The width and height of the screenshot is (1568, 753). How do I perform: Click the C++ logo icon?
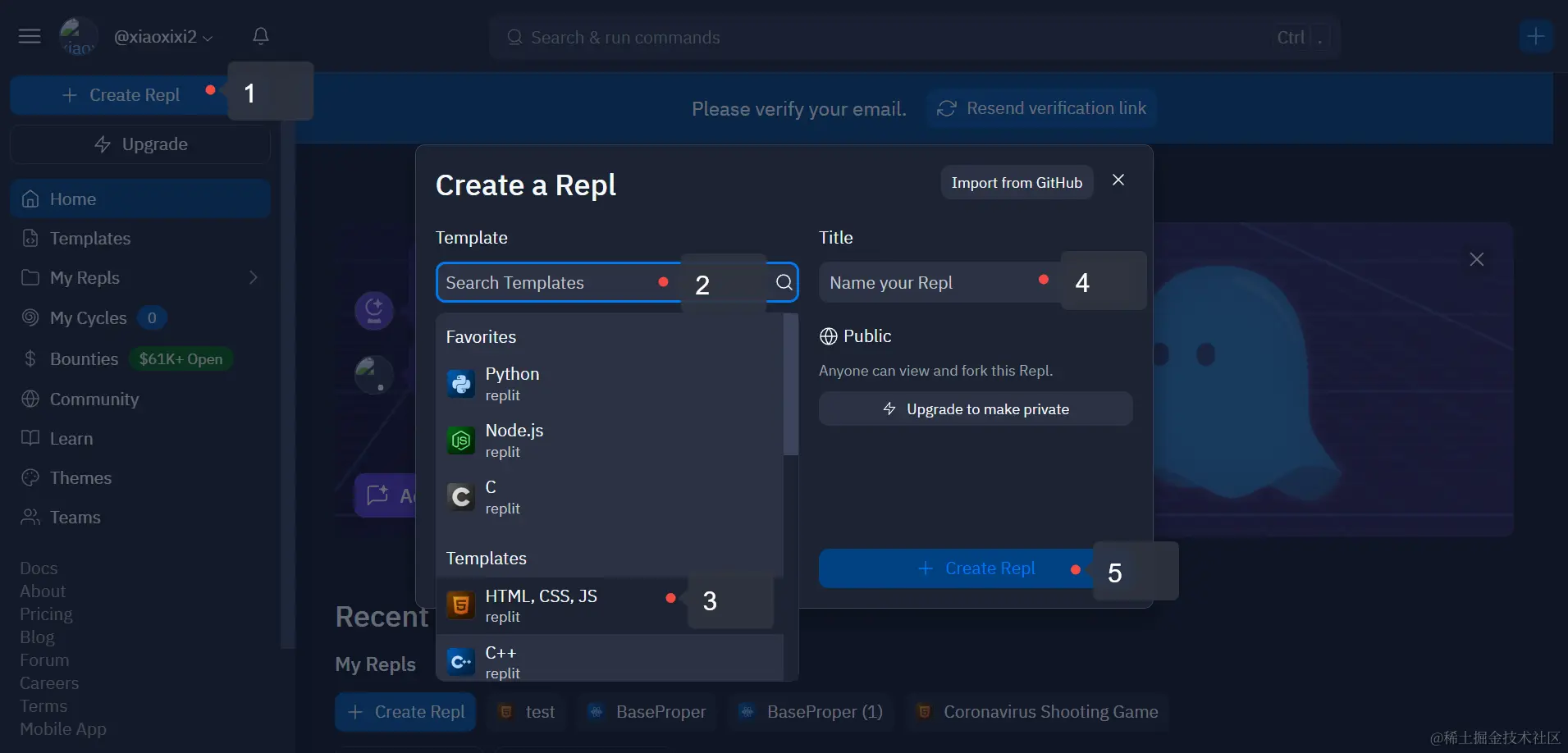tap(461, 661)
